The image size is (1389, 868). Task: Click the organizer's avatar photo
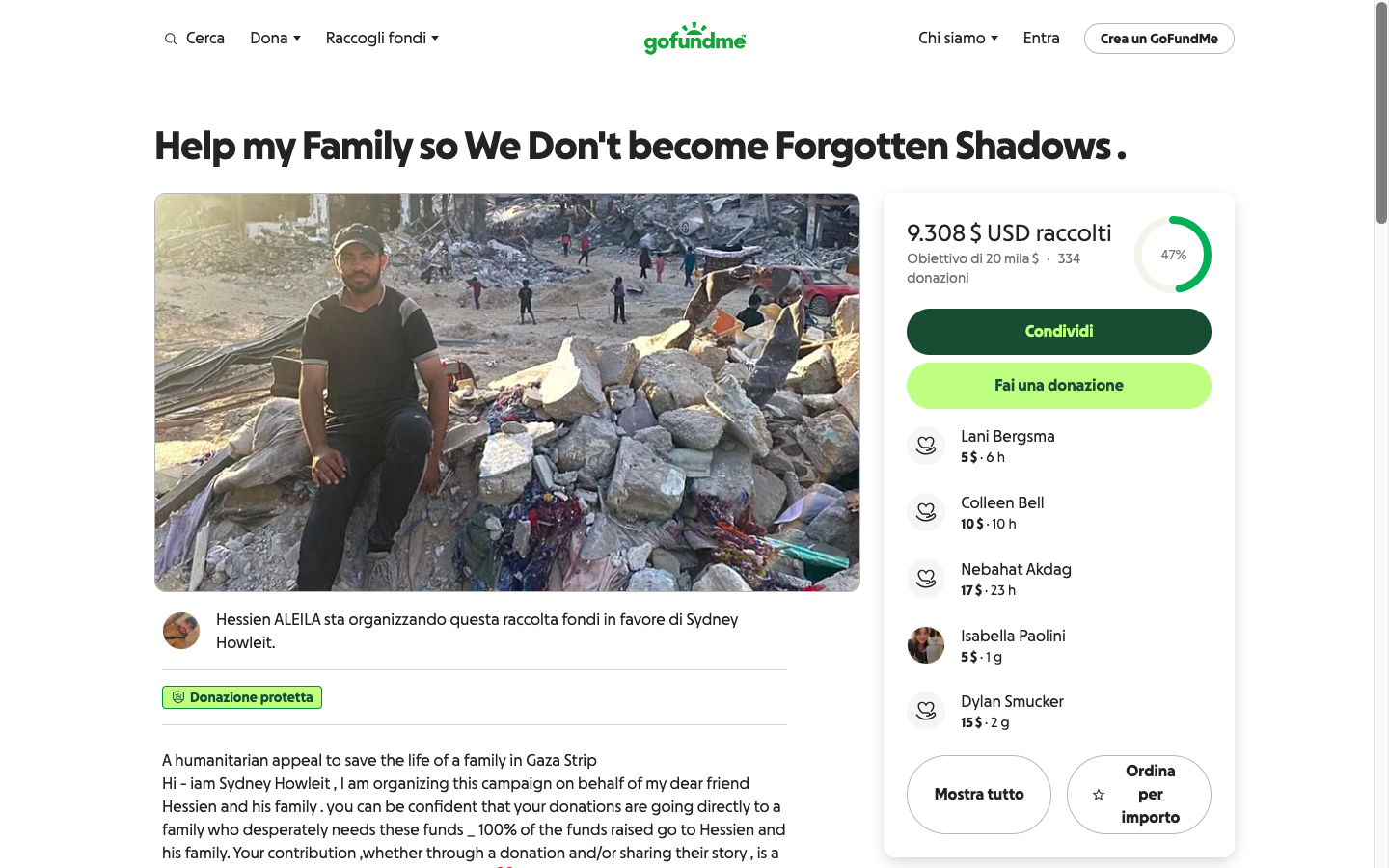point(181,631)
